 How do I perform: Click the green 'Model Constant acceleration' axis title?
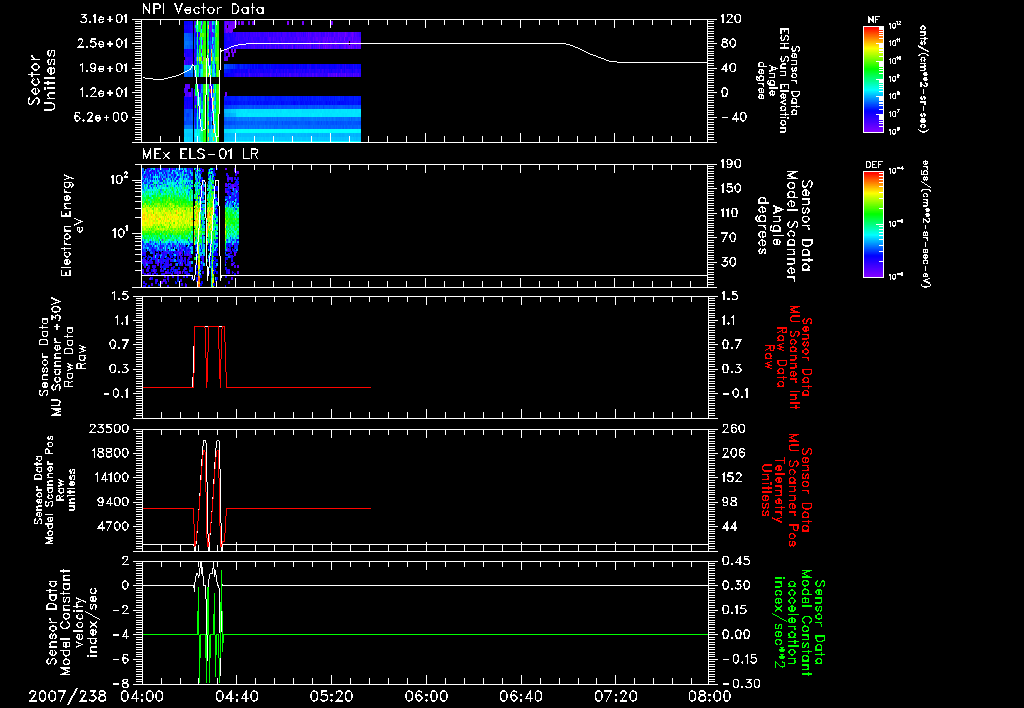(x=799, y=622)
